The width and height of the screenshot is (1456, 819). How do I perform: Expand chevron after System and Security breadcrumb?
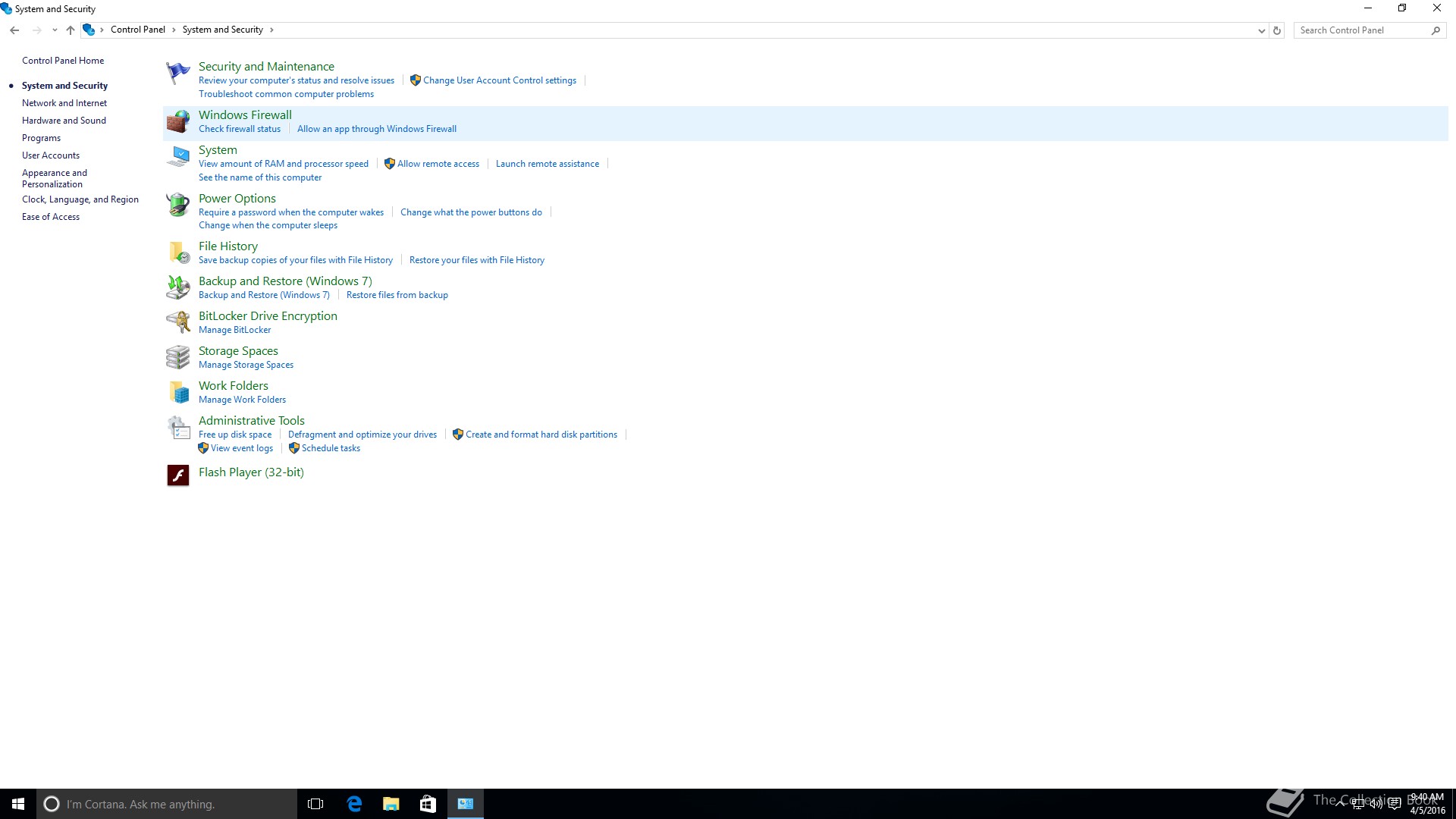coord(271,30)
